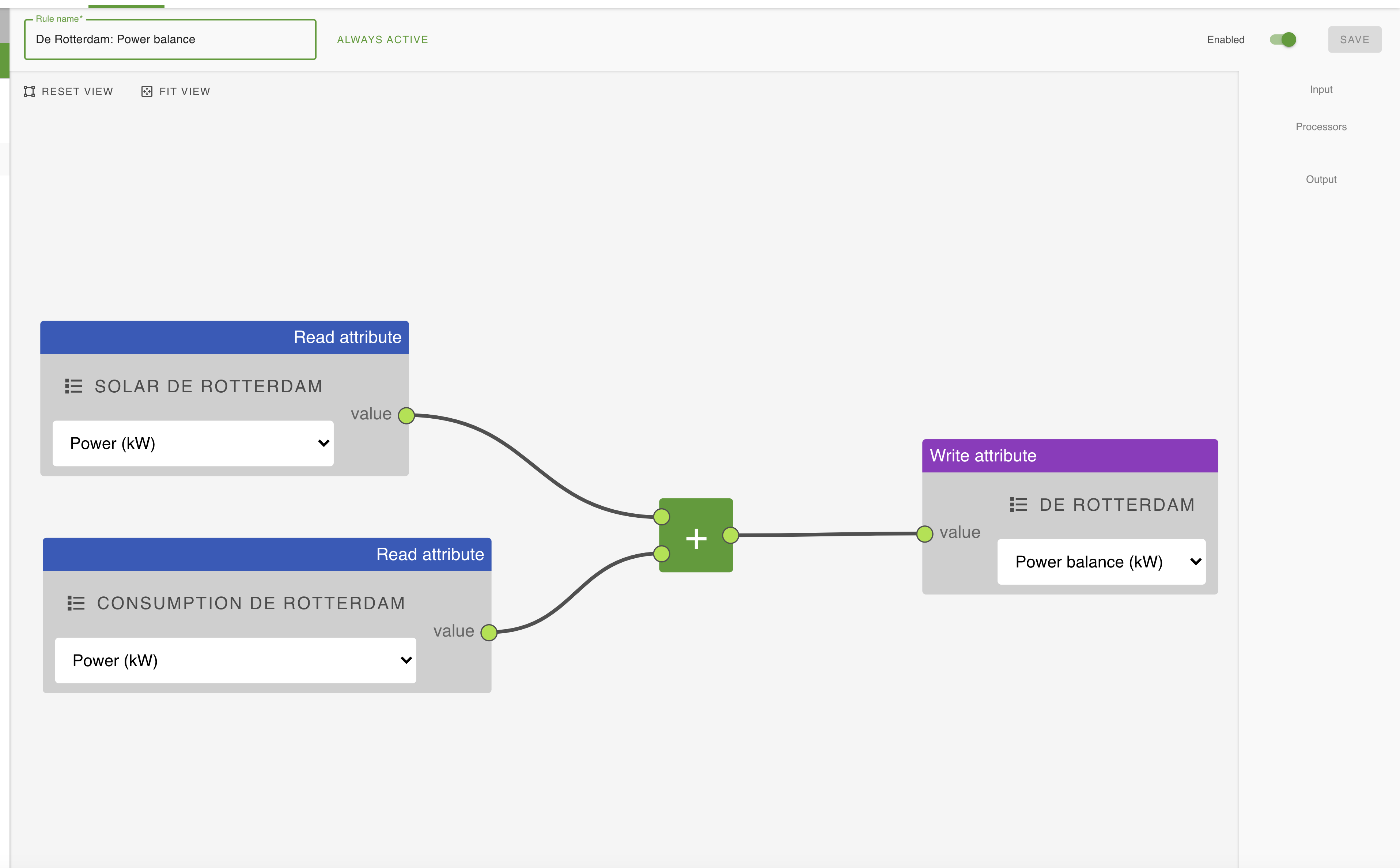Open the Power (kW) dropdown on SOLAR DE ROTTERDAM
Viewport: 1400px width, 868px height.
tap(193, 443)
